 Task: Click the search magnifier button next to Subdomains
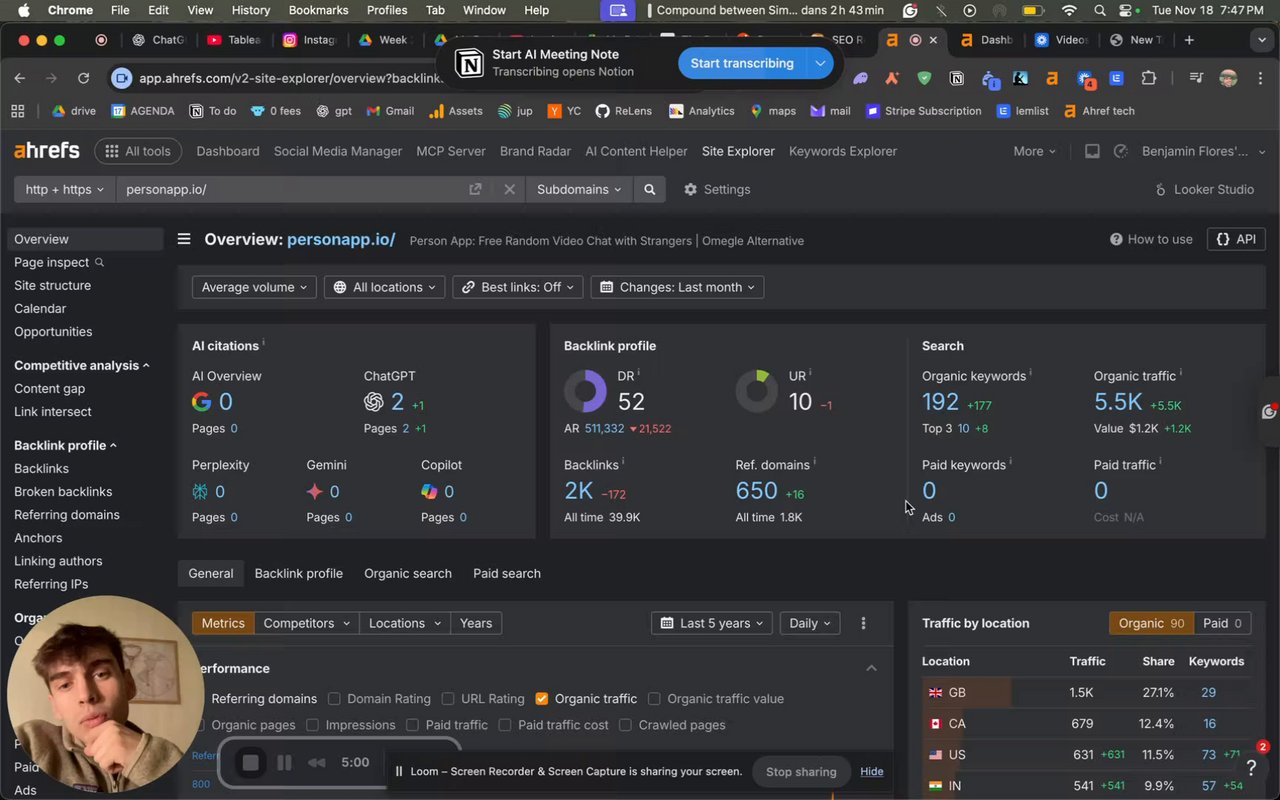(650, 189)
